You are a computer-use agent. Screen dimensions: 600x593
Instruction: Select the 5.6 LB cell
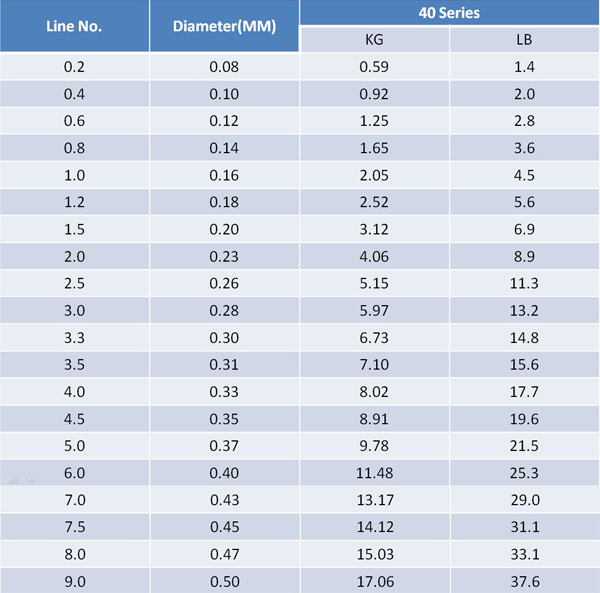(x=524, y=202)
